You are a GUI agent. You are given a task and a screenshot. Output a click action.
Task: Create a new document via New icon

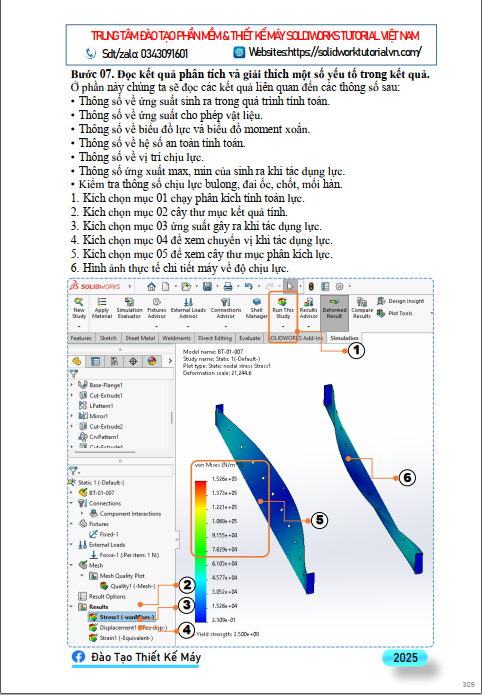165,286
